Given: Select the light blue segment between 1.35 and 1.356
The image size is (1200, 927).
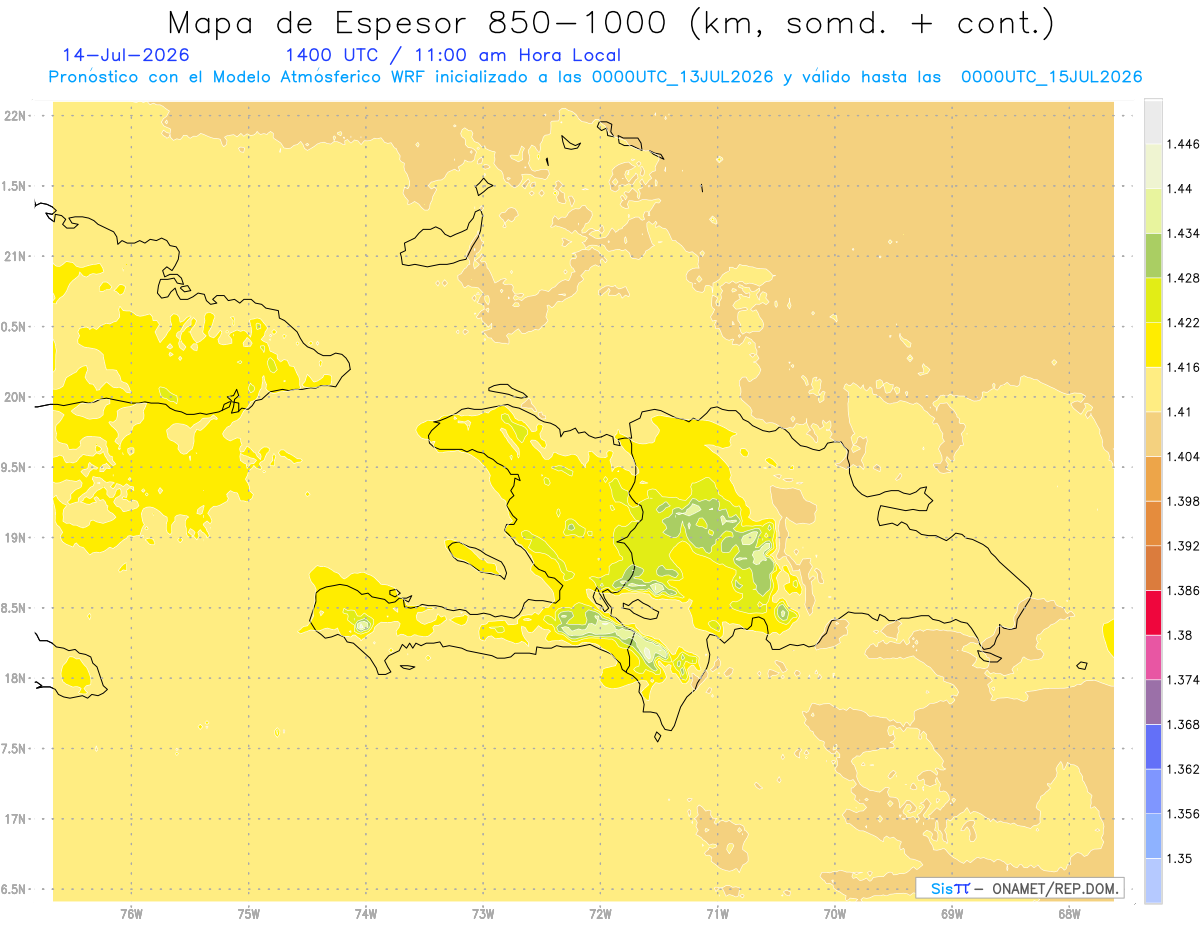Looking at the screenshot, I should click(x=1153, y=835).
